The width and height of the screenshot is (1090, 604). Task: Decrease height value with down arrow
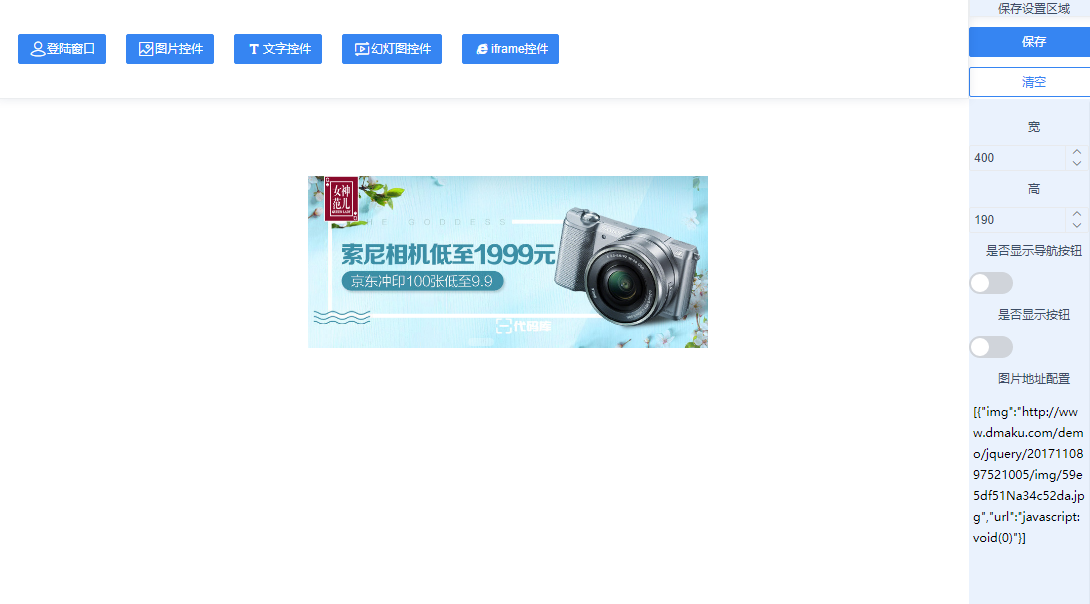point(1077,226)
